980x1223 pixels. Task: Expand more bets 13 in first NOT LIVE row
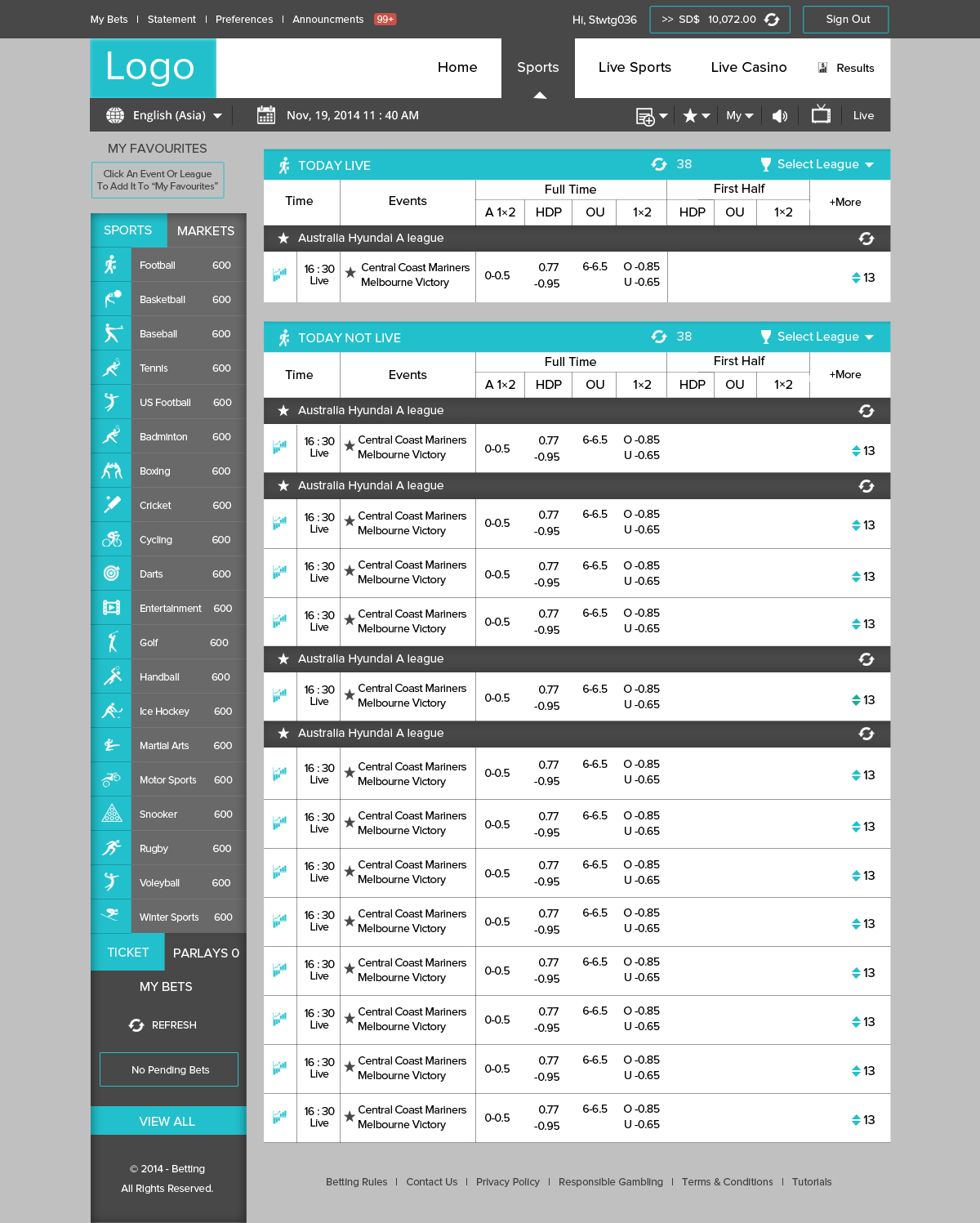click(x=863, y=451)
